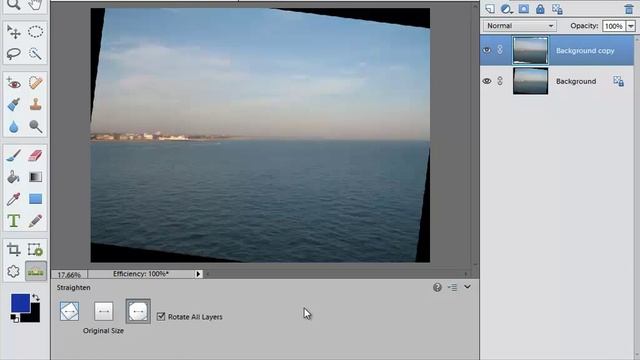The image size is (640, 360).
Task: Select the Lasso tool
Action: (13, 53)
